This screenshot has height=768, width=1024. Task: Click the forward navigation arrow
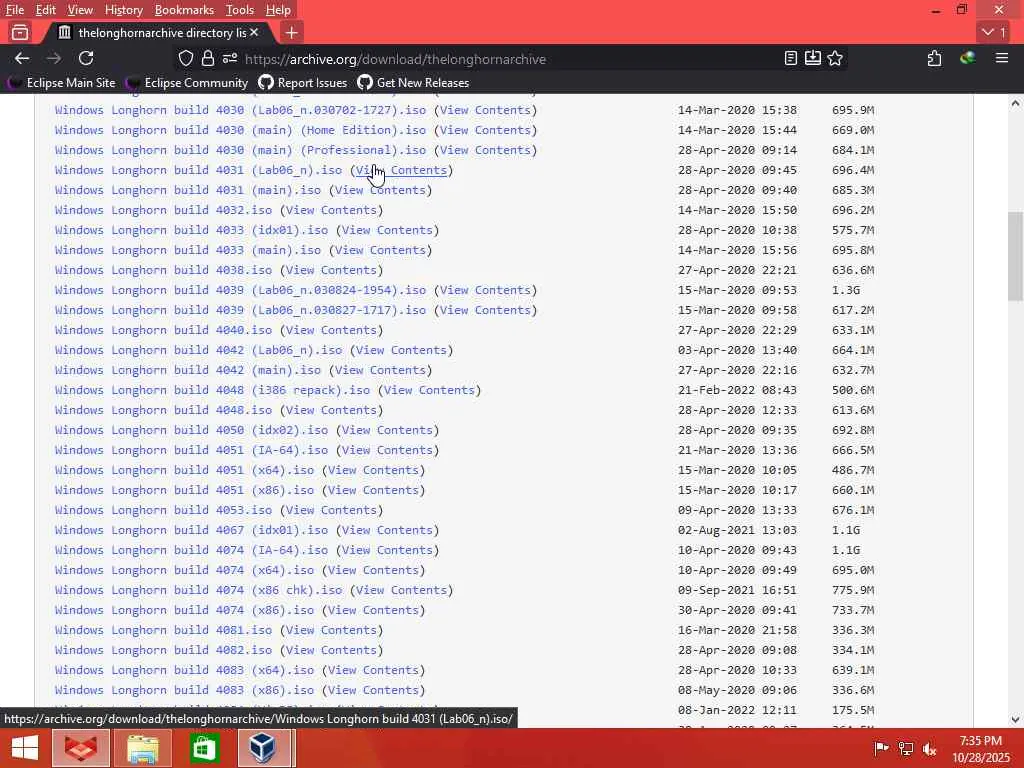[x=54, y=59]
